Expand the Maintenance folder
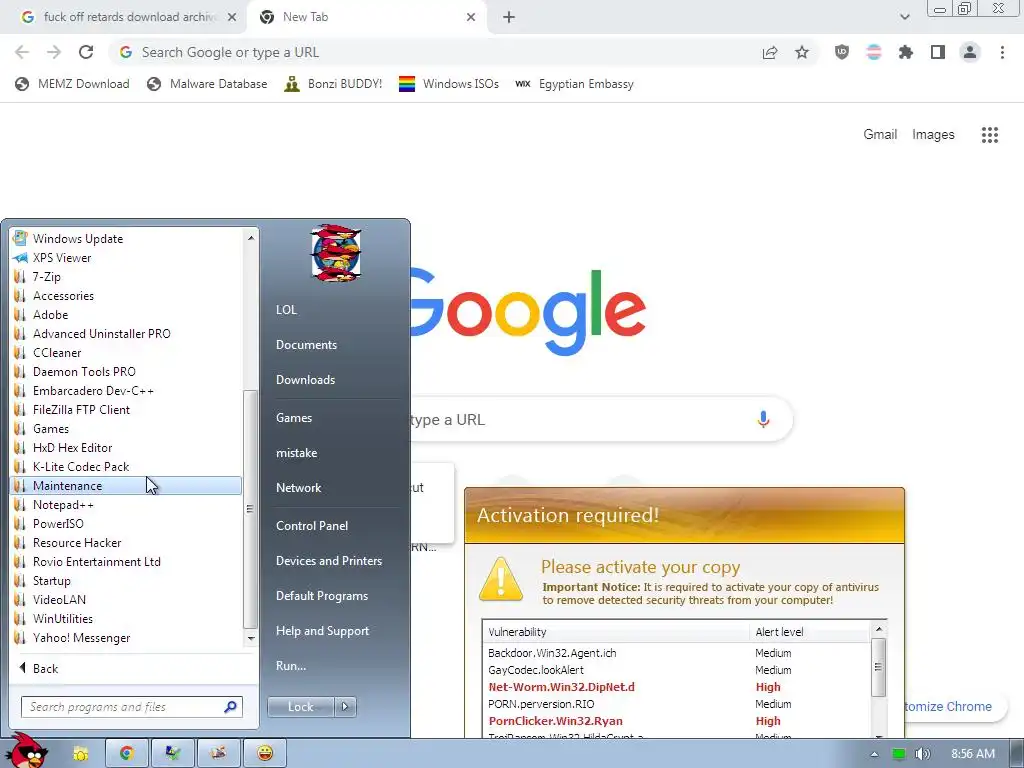Image resolution: width=1024 pixels, height=768 pixels. coord(125,486)
